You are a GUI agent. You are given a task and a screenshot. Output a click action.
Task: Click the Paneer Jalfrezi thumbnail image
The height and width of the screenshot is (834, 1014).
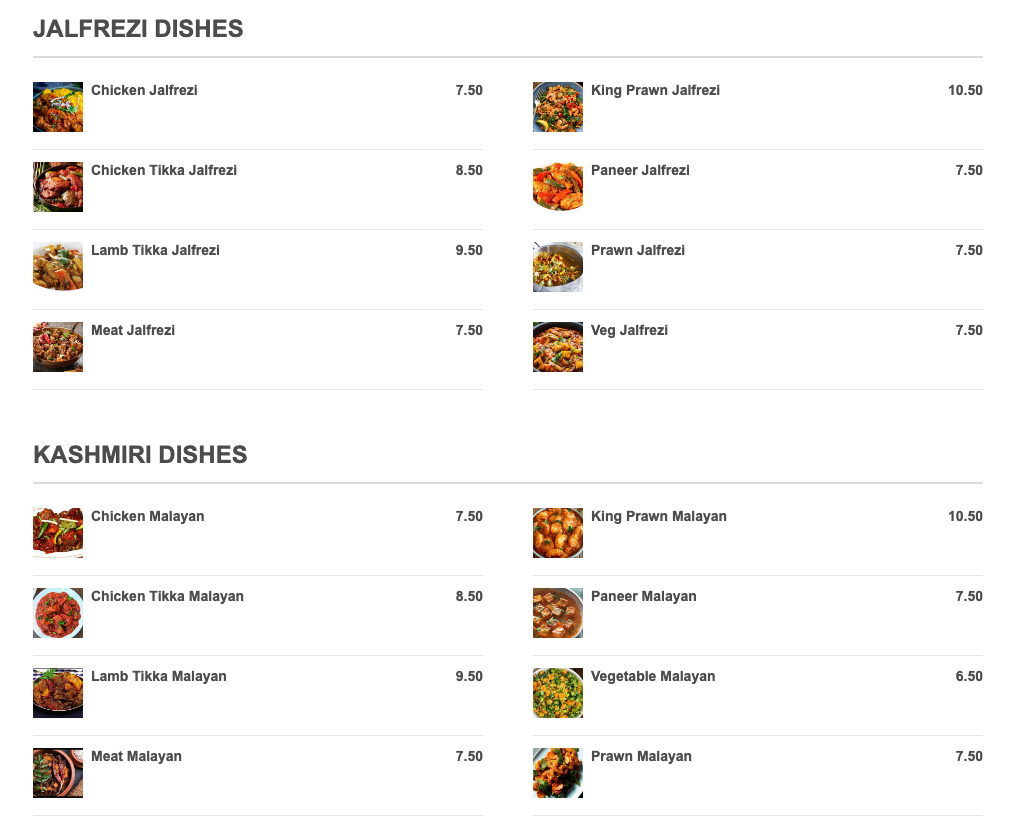point(558,187)
